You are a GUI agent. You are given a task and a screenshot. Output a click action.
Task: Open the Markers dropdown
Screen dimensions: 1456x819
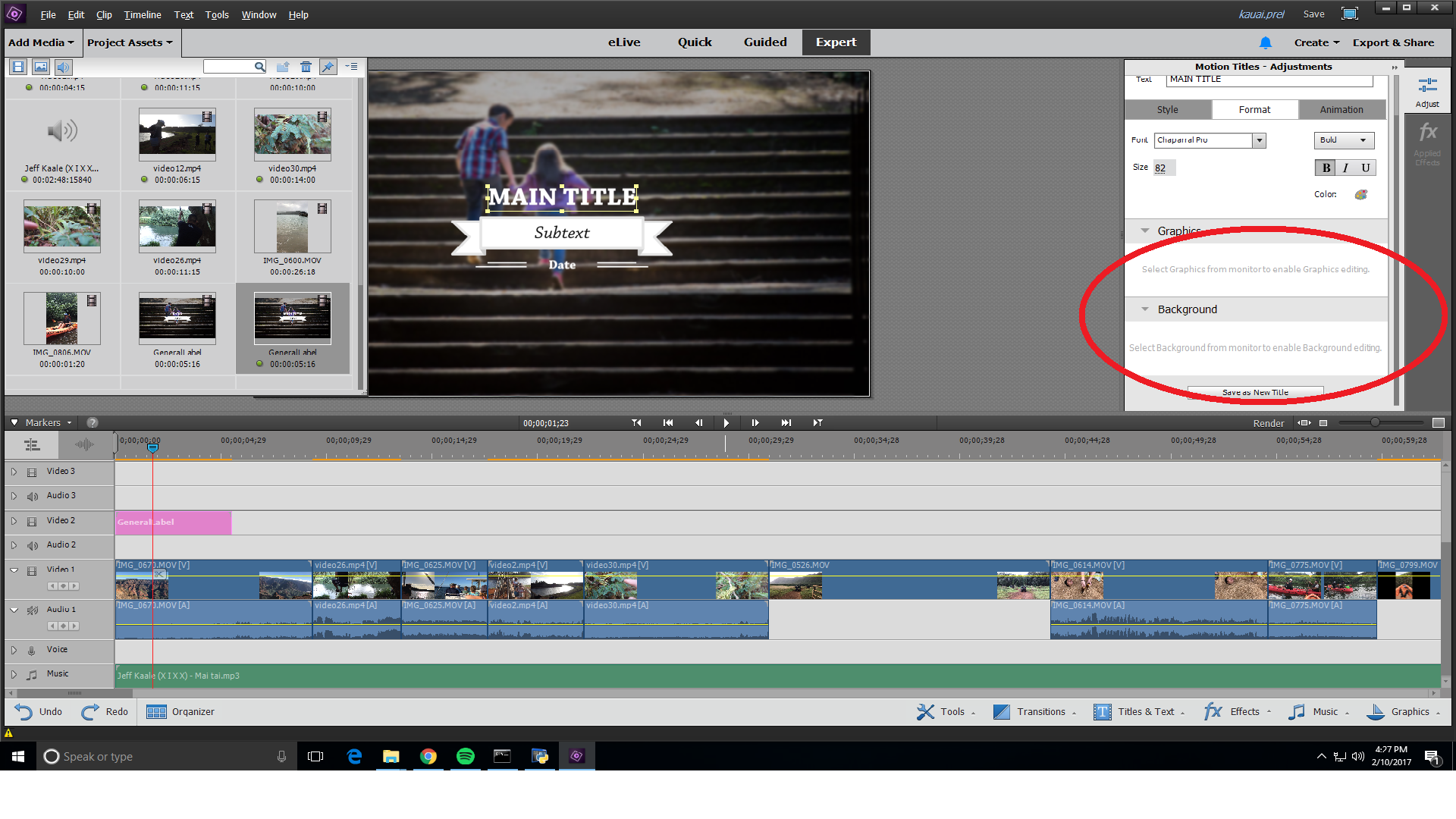42,423
